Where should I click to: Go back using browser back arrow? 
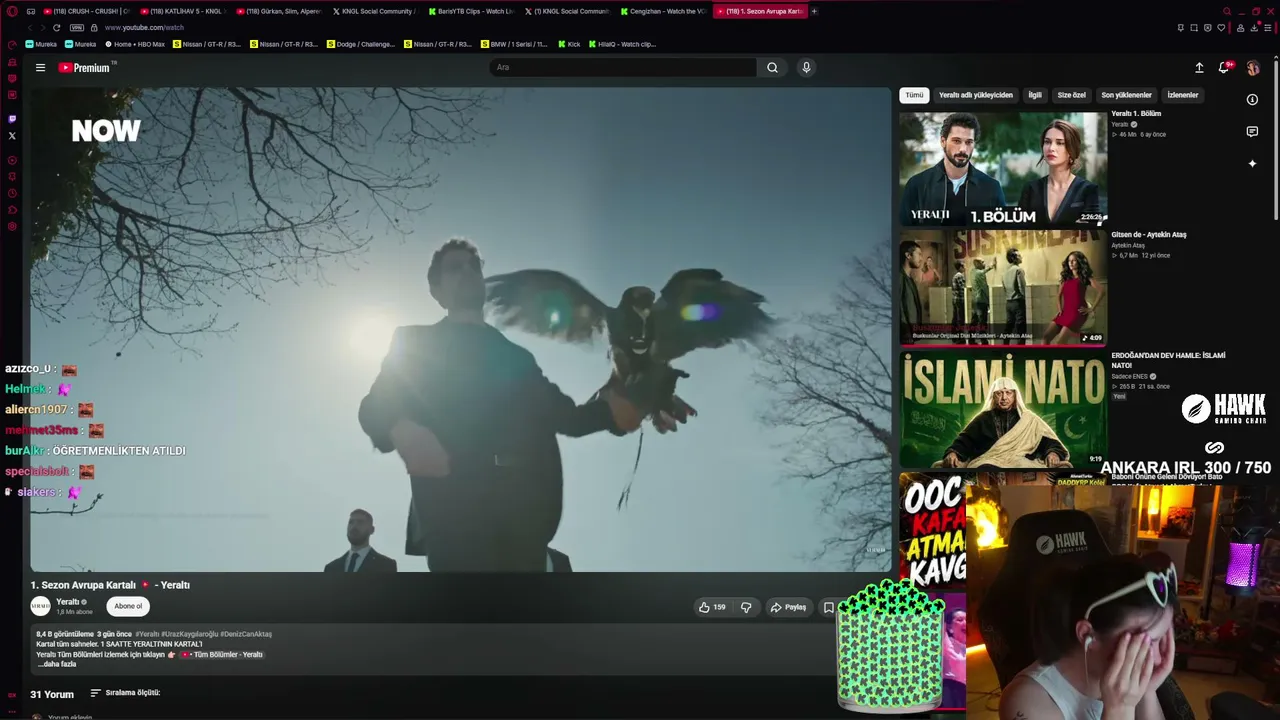click(29, 28)
